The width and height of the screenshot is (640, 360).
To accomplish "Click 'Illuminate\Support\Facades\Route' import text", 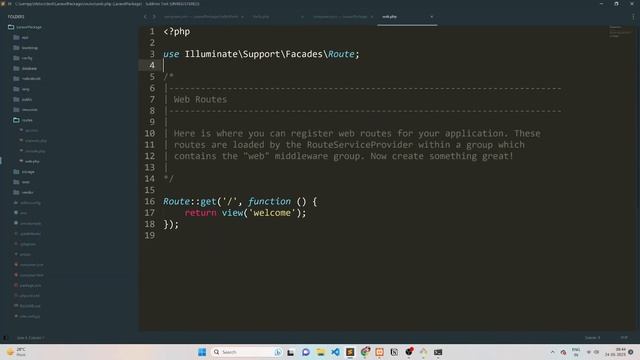I will [x=269, y=54].
